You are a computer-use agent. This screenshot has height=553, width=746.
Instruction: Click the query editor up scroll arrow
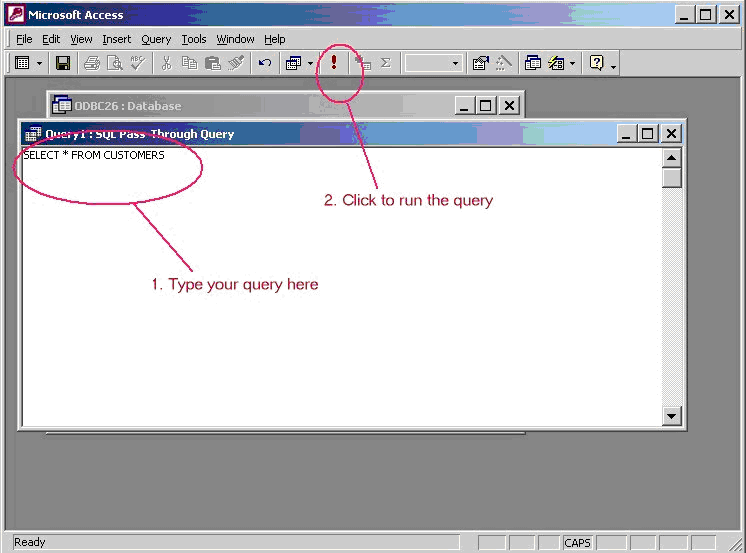671,158
